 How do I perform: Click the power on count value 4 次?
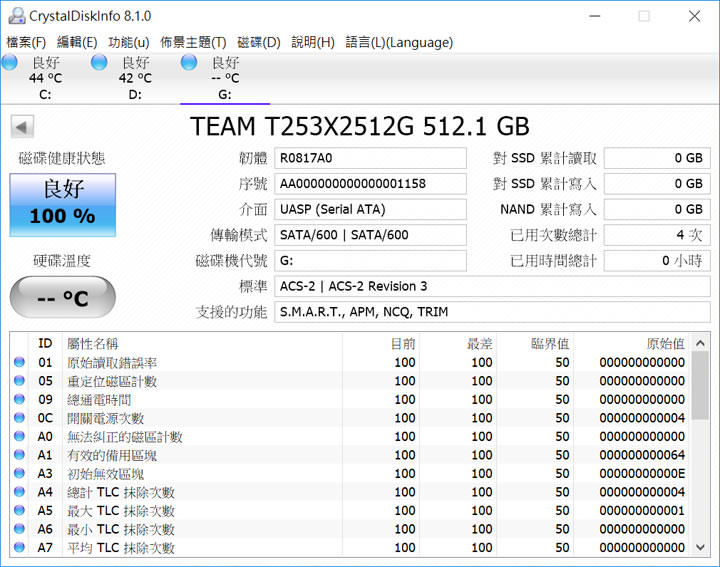pos(657,235)
